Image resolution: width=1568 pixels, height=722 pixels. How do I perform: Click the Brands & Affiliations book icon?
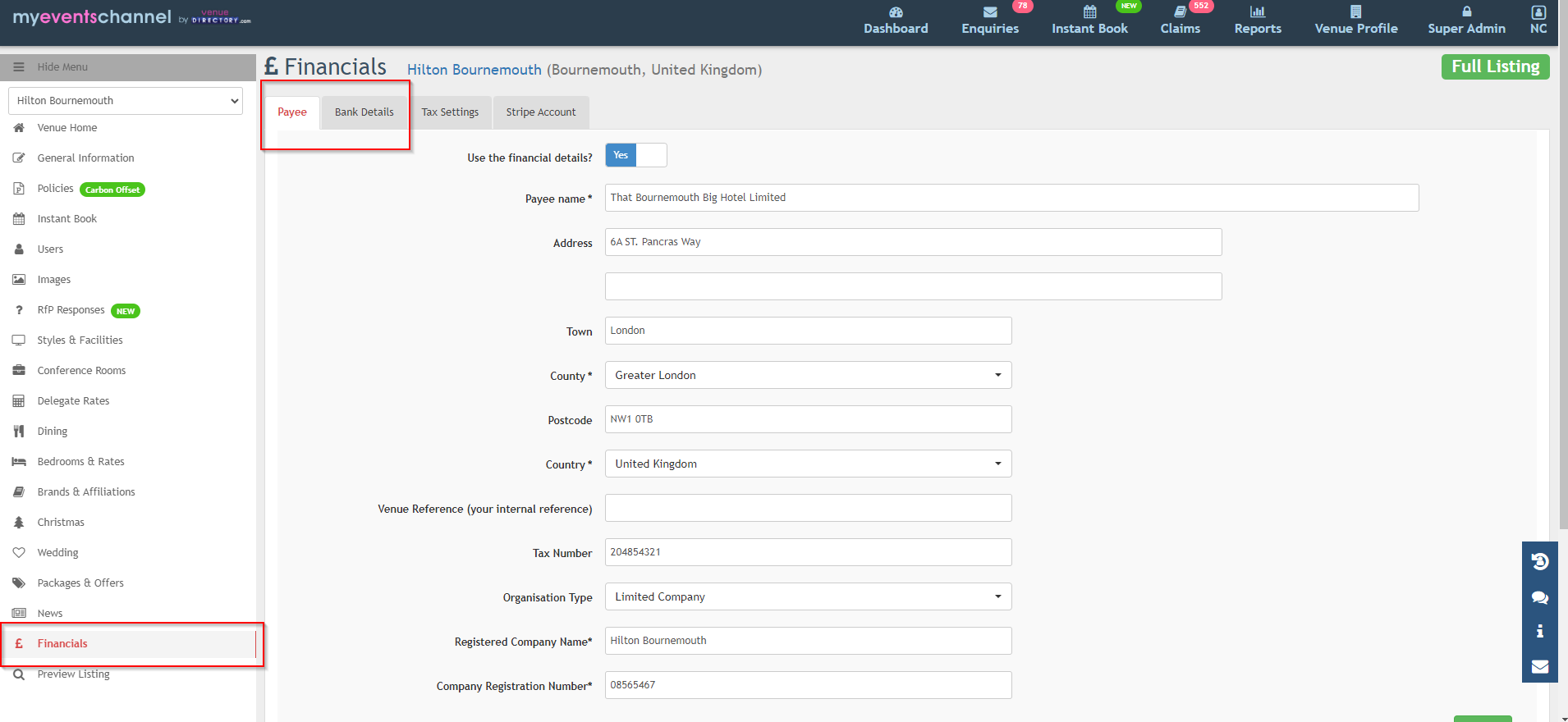tap(19, 492)
